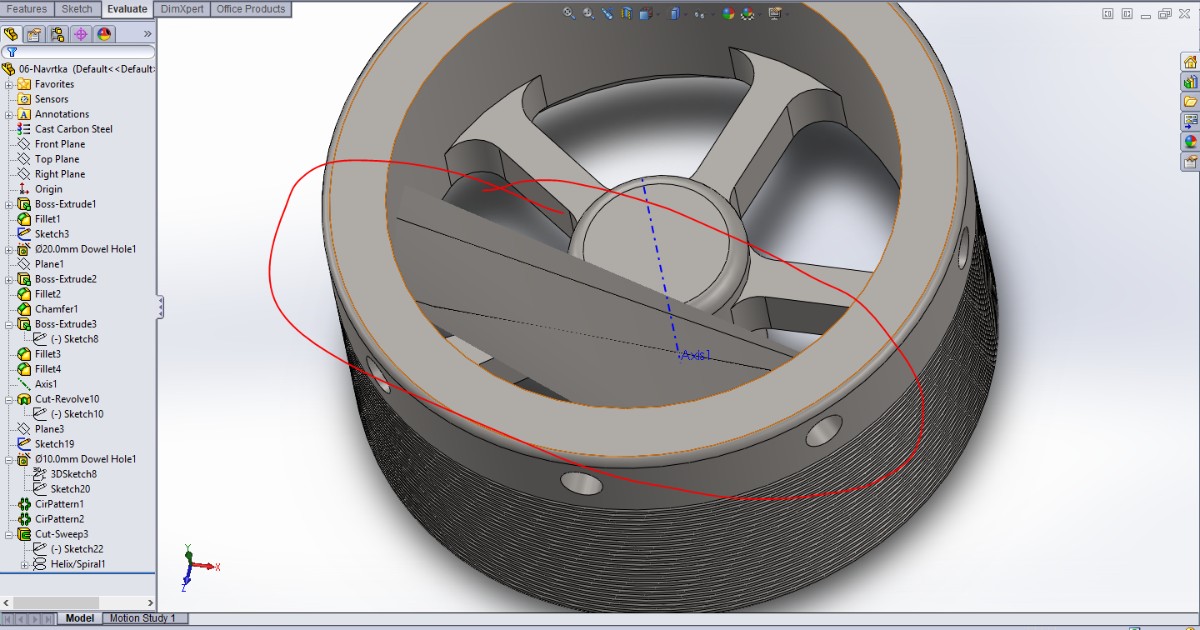Open the Motion Study 1 tab
Image resolution: width=1200 pixels, height=630 pixels.
coord(142,618)
